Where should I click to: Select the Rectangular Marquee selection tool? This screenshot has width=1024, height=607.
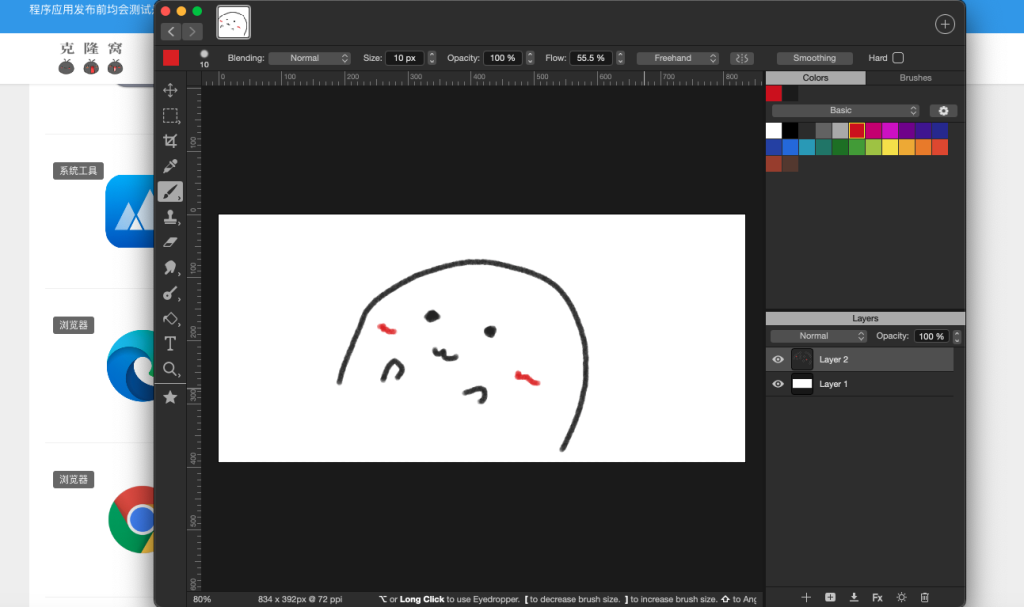[170, 116]
